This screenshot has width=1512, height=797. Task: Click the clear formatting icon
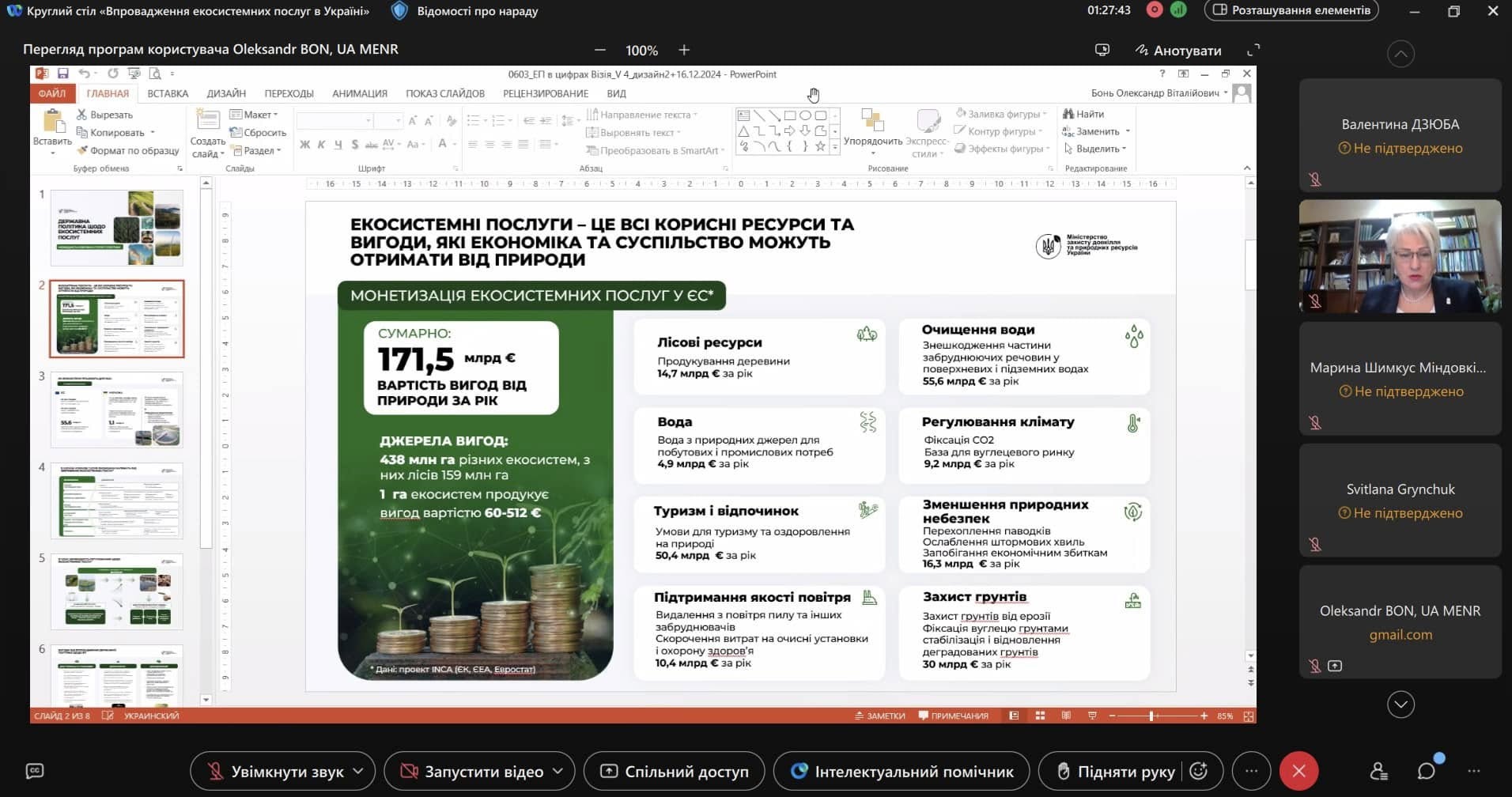(x=452, y=120)
